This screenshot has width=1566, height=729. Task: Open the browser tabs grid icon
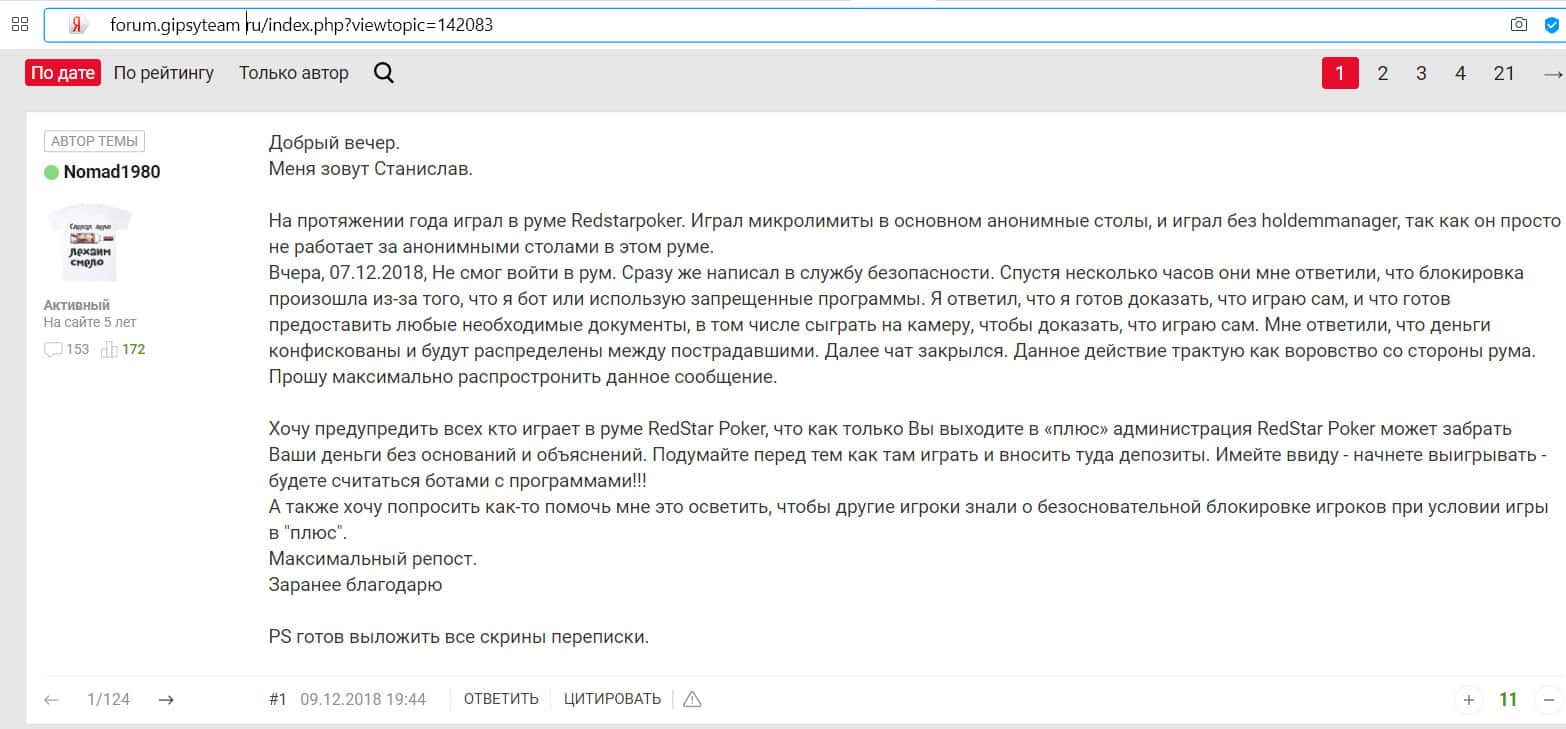[x=19, y=24]
